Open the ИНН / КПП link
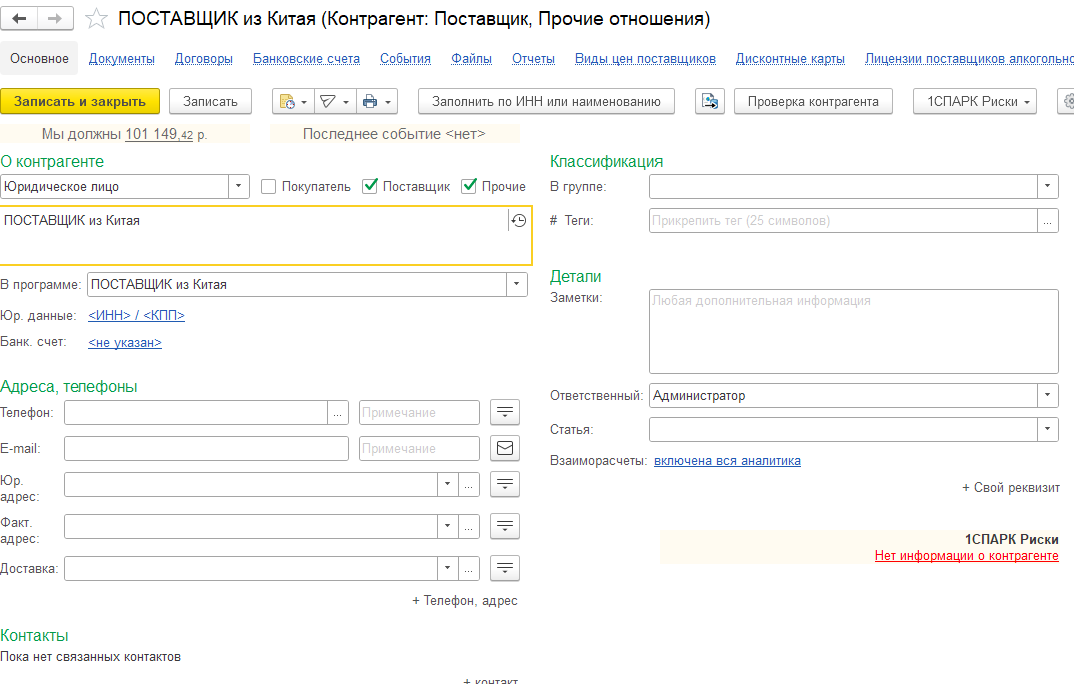Image resolution: width=1074 pixels, height=684 pixels. point(136,316)
